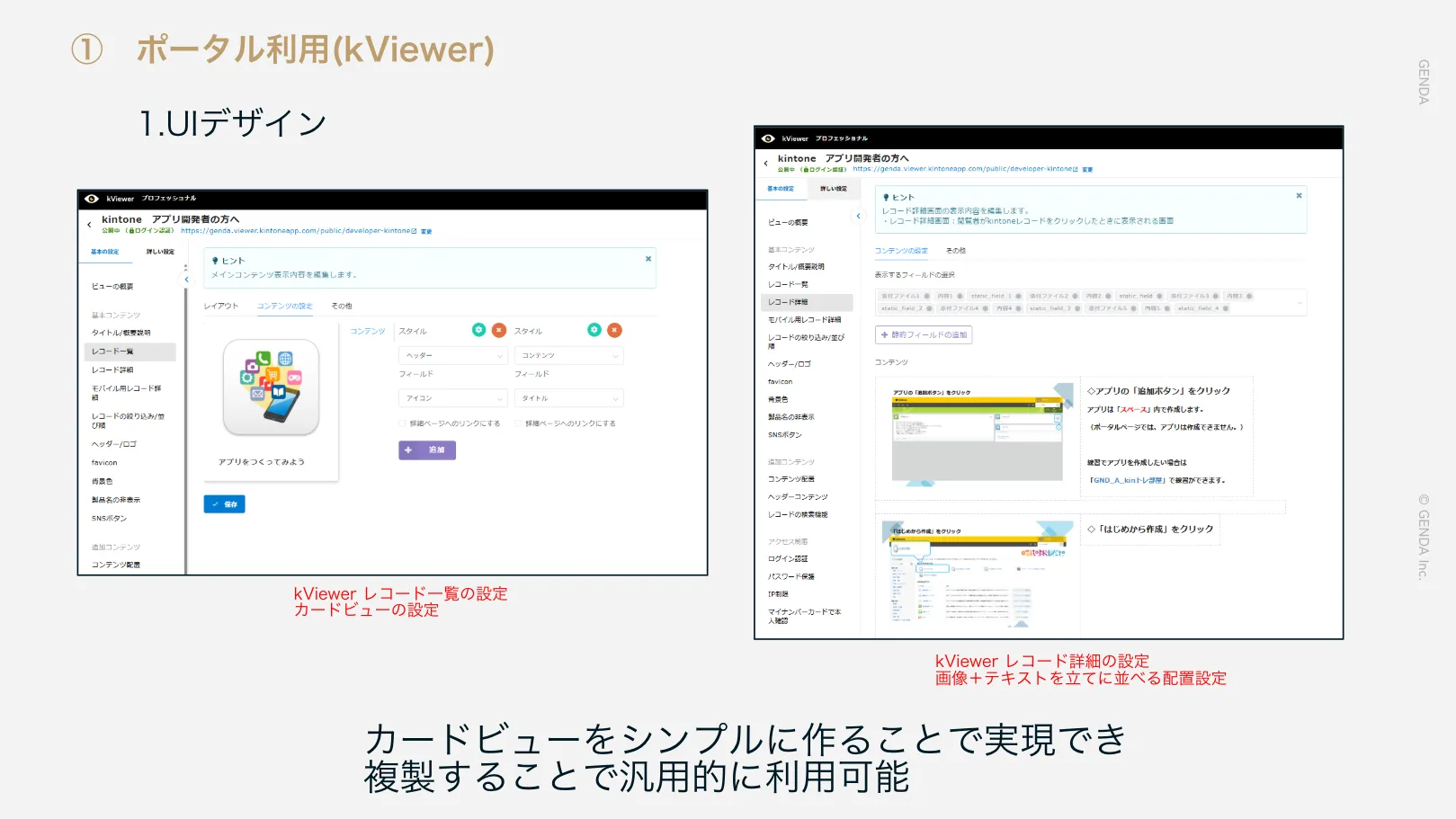The image size is (1456, 819).
Task: Click the kViewer eye logo in left screenshot
Action: click(x=92, y=199)
